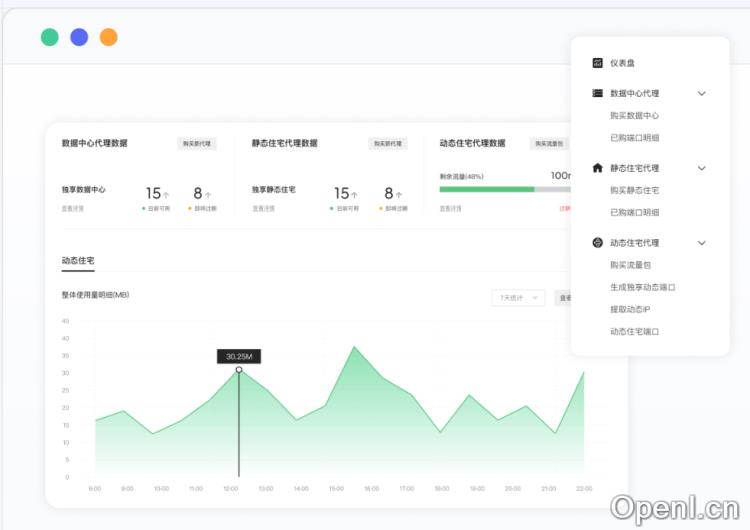Click the 12:00 label on the x-axis
Screen dimensions: 750x530
coord(231,488)
